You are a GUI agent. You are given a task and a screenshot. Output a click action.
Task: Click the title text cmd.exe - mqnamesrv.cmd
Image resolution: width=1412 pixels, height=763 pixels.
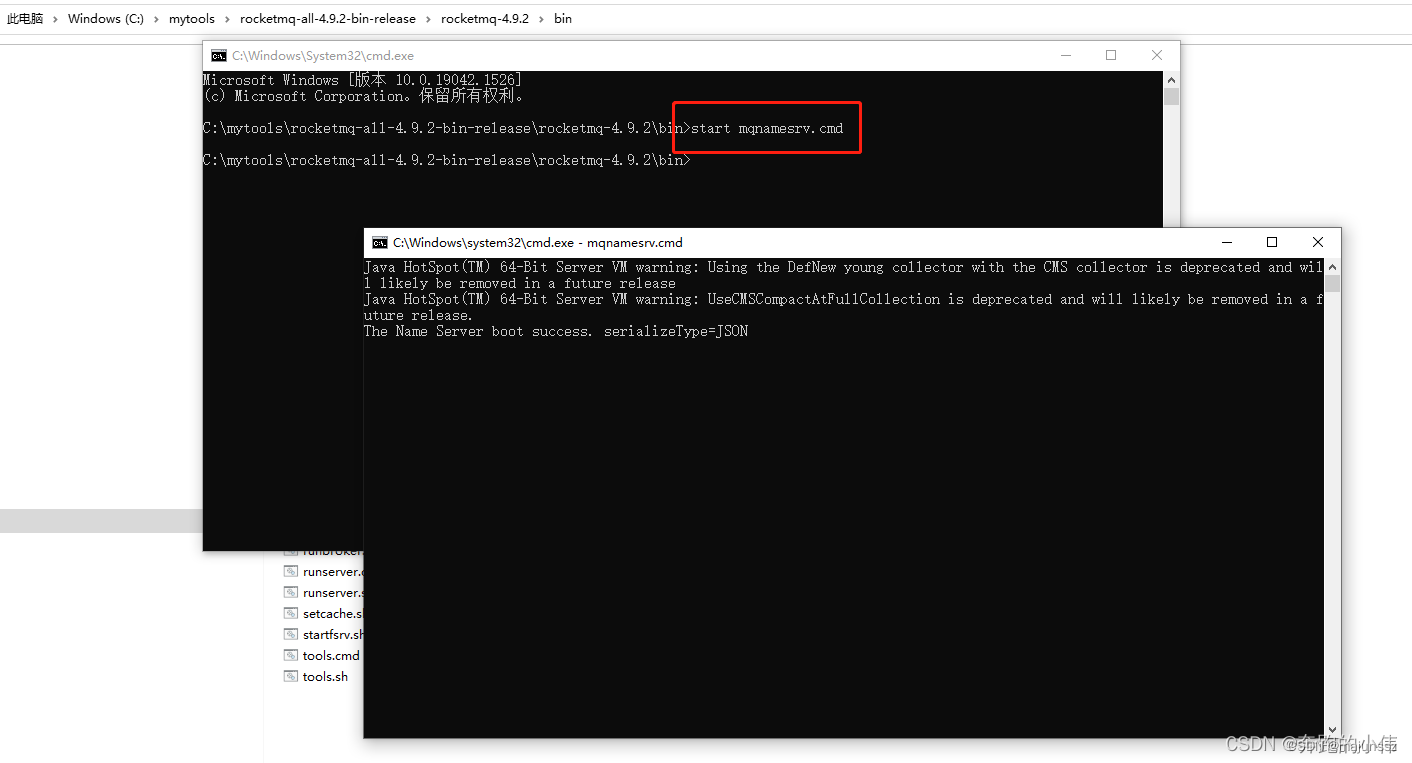tap(538, 242)
